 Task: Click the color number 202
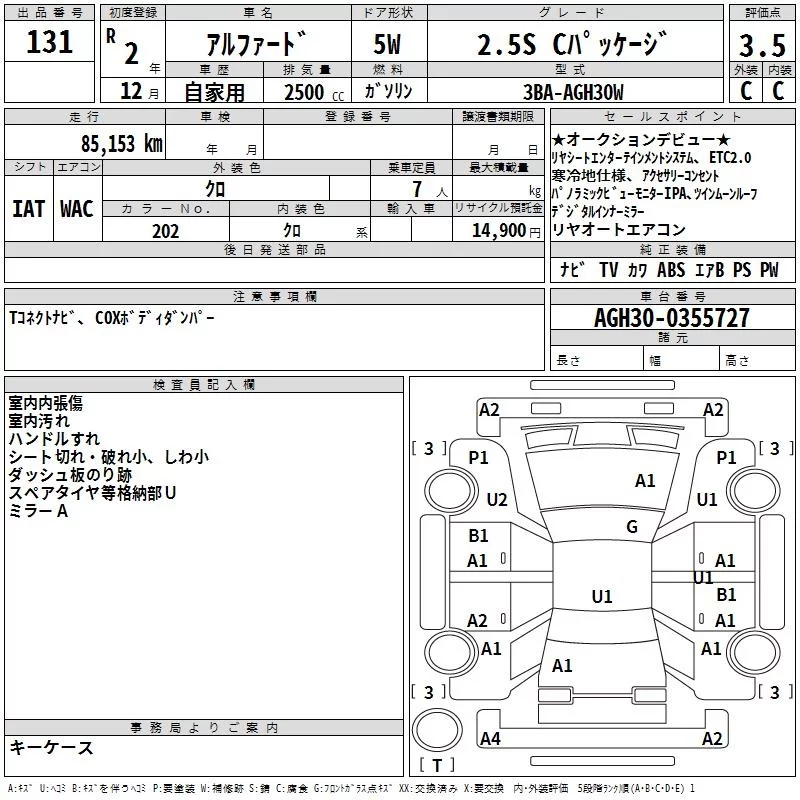[165, 231]
